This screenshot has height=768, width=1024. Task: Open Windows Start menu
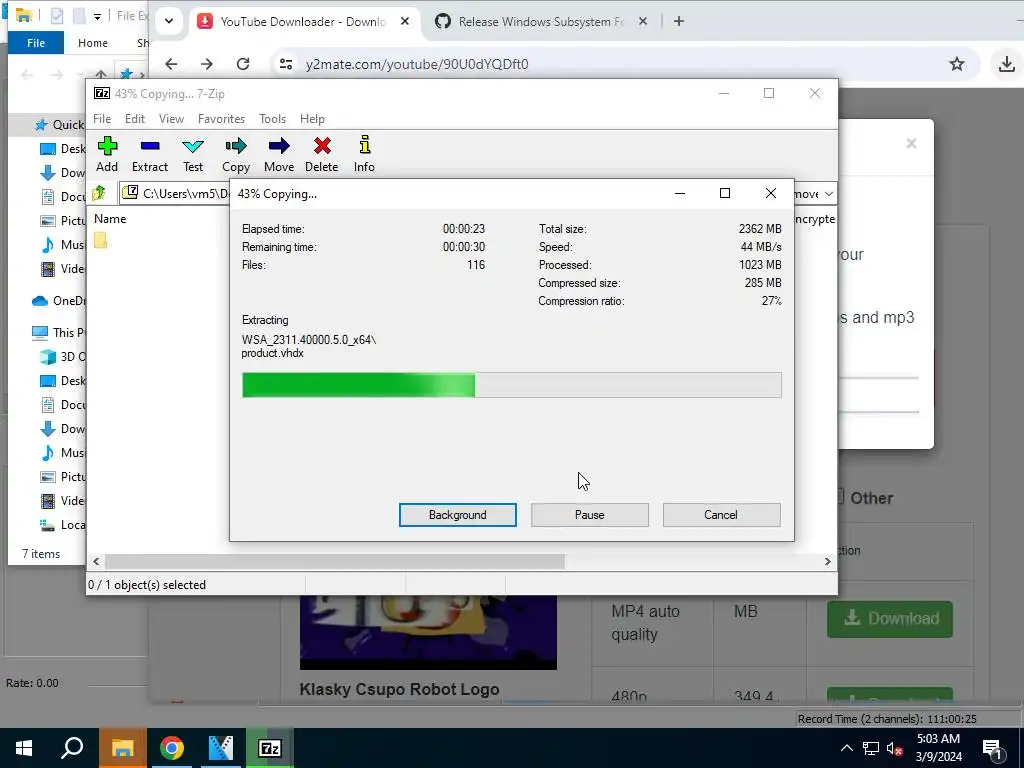(x=24, y=748)
